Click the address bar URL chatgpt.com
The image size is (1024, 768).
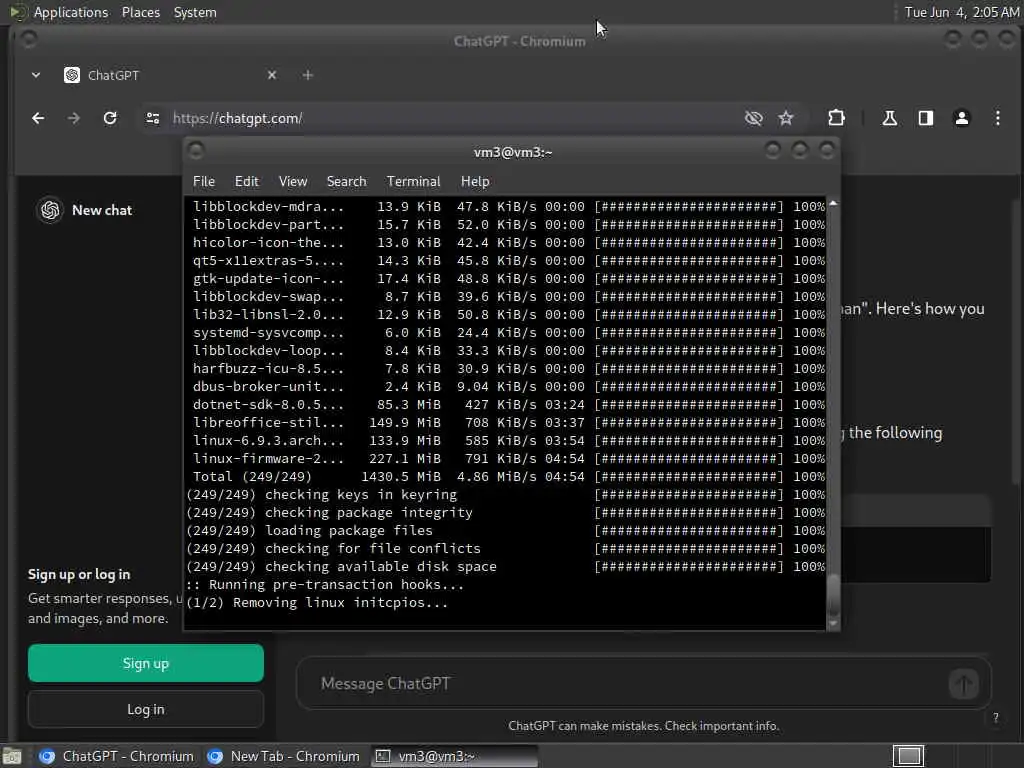click(238, 118)
